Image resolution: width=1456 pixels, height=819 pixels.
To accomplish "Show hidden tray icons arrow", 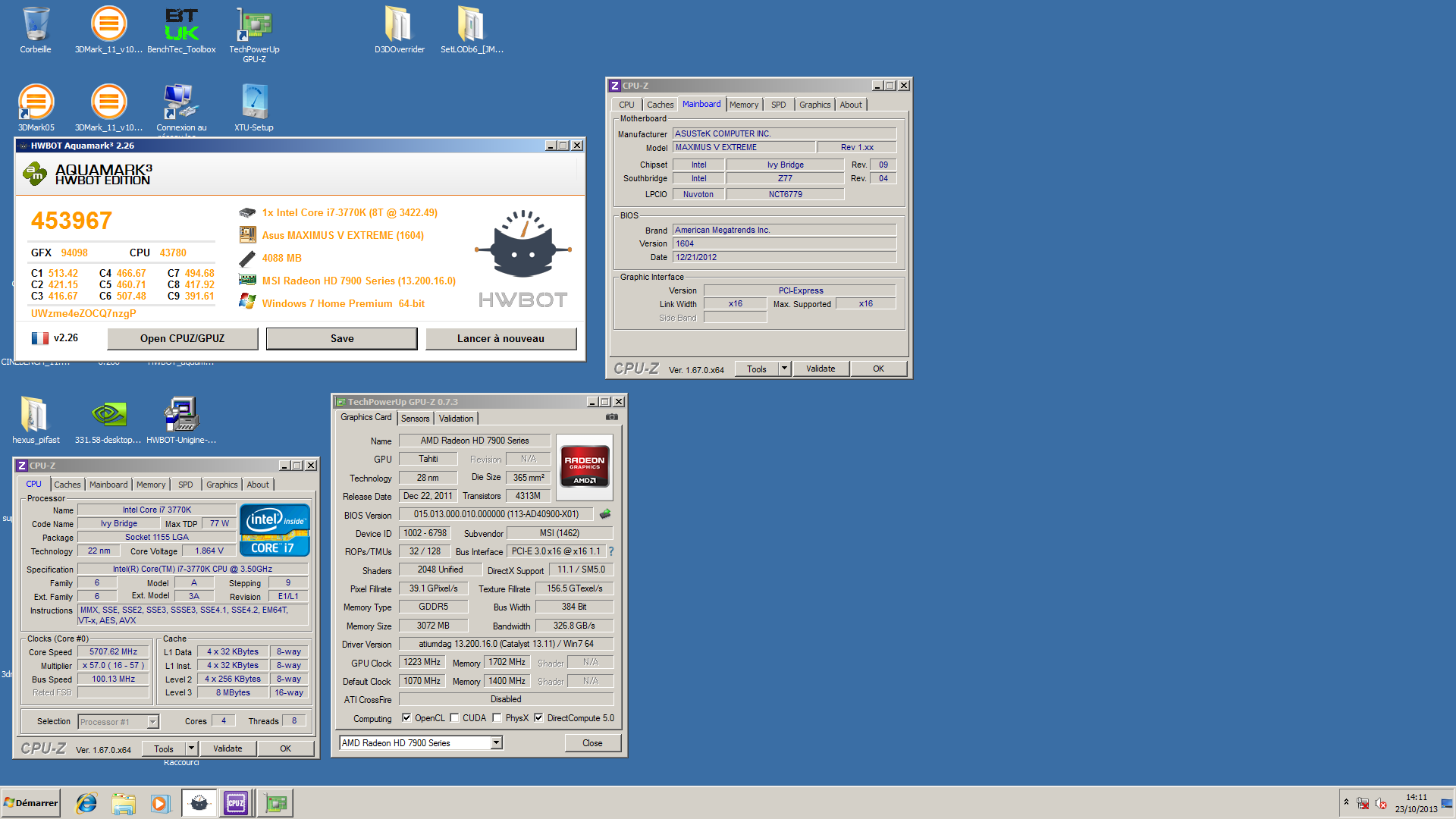I will [x=1347, y=802].
